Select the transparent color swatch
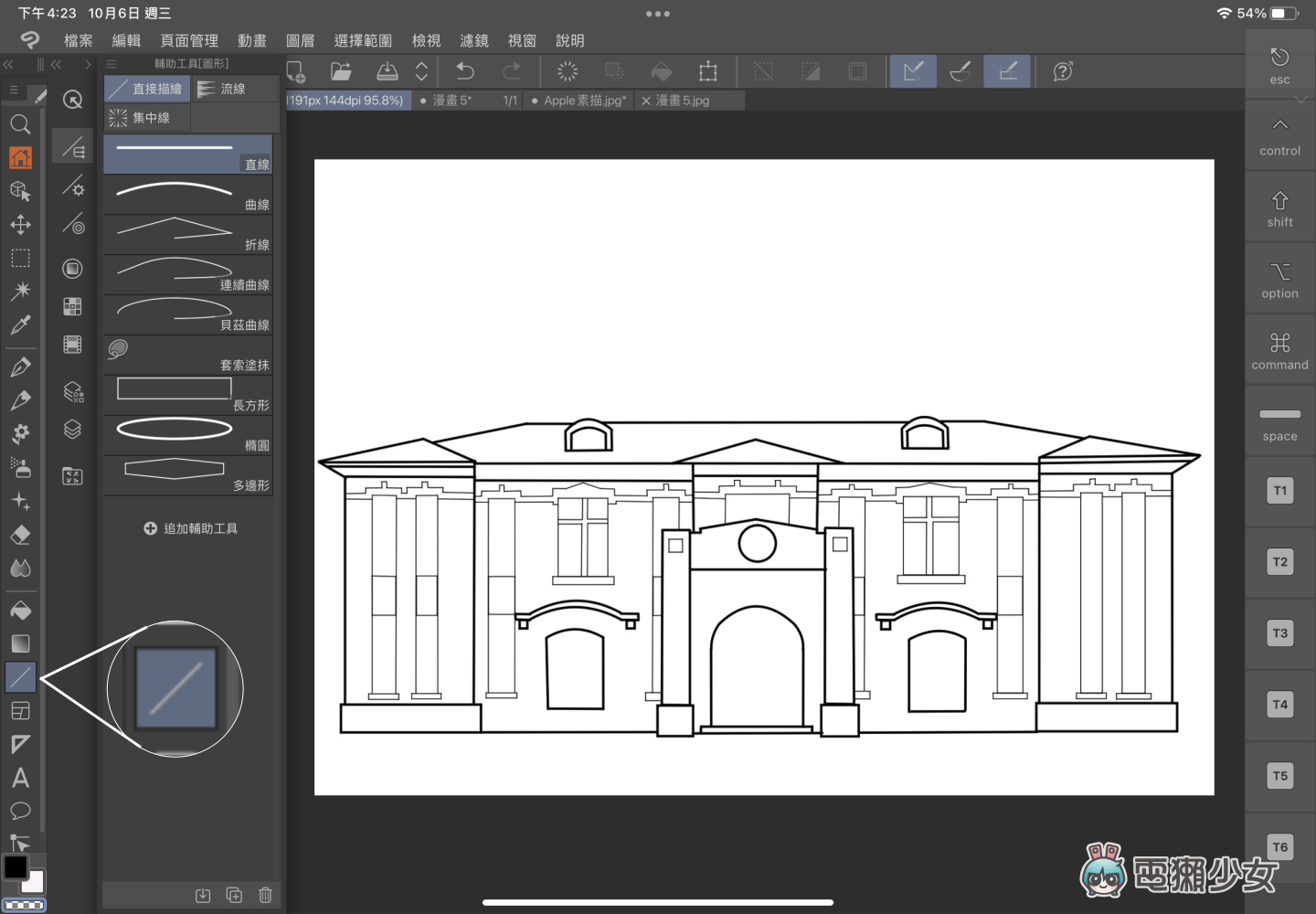This screenshot has height=914, width=1316. (x=25, y=905)
